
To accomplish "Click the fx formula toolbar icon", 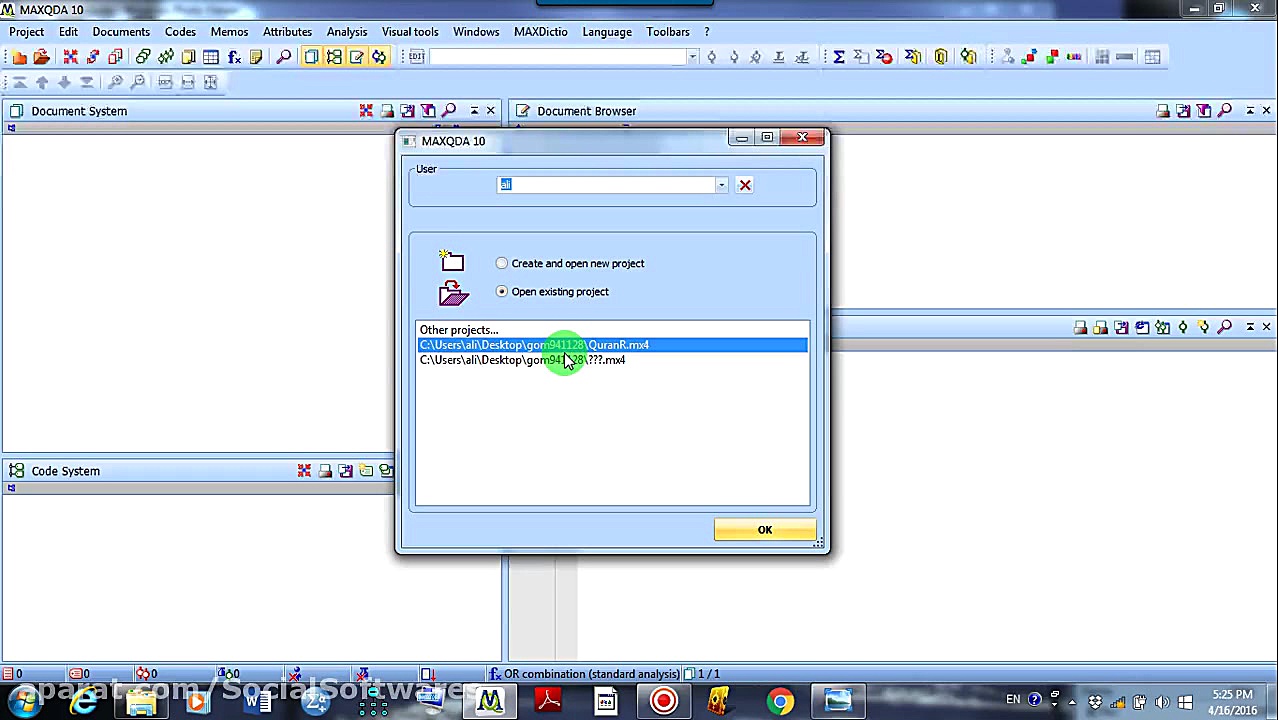I will click(234, 57).
